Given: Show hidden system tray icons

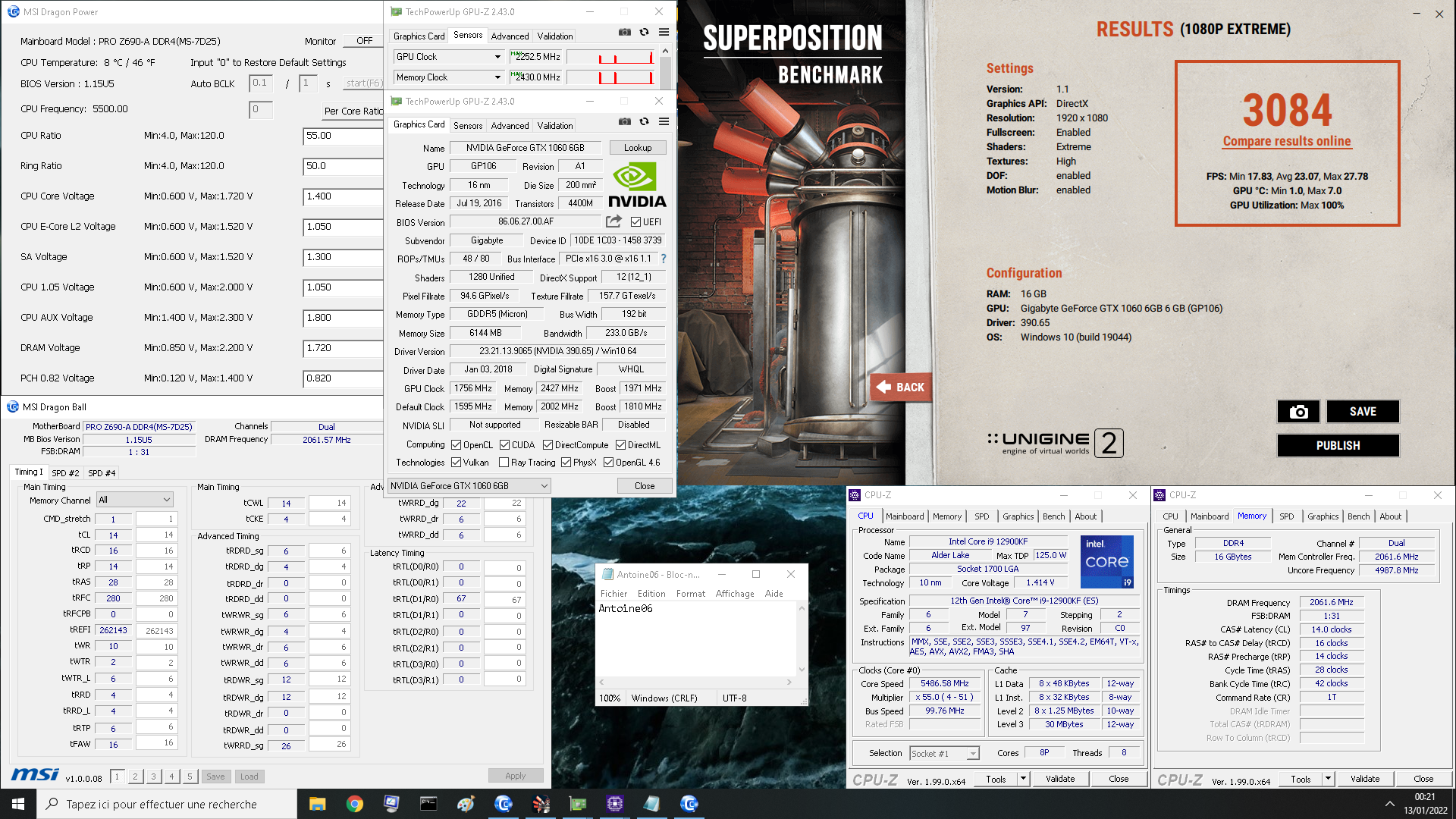Looking at the screenshot, I should click(1389, 804).
